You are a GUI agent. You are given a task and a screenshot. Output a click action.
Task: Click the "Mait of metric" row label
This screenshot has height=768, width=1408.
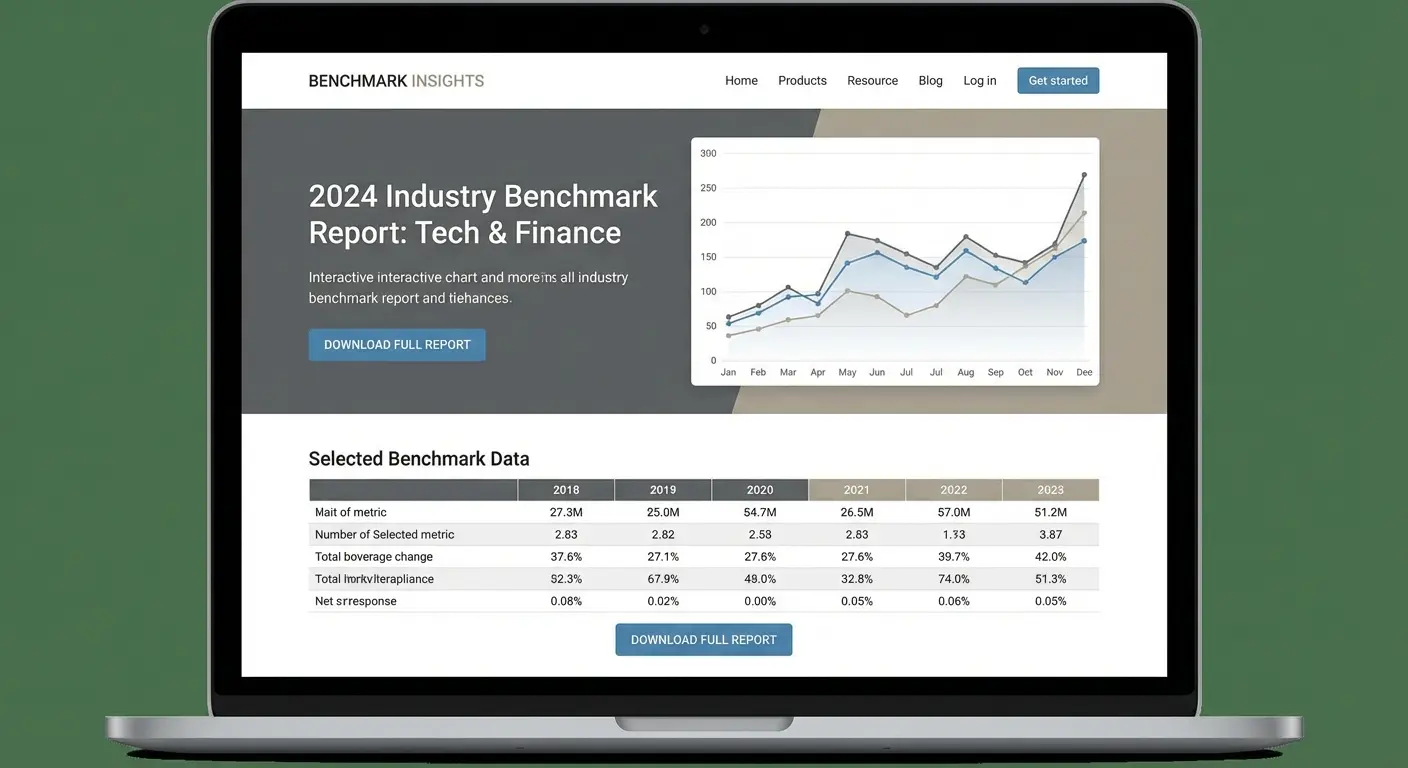351,512
